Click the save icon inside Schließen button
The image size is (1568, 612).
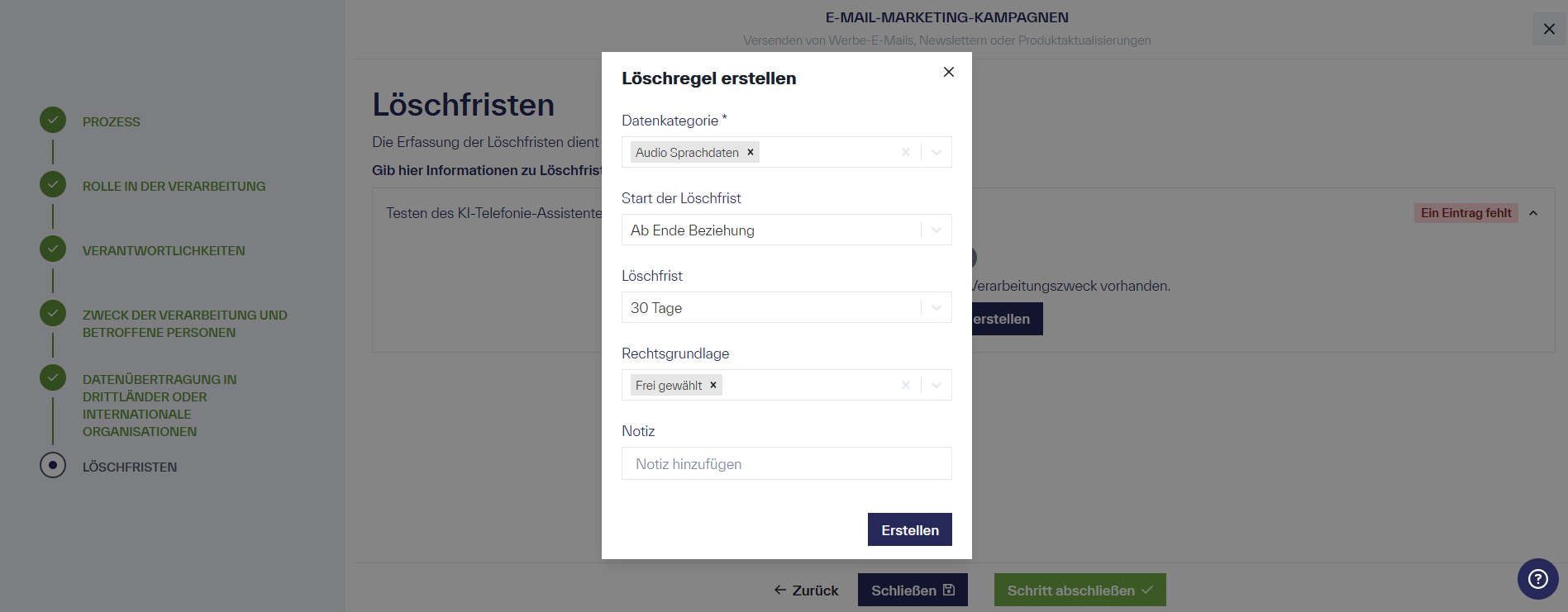(947, 589)
